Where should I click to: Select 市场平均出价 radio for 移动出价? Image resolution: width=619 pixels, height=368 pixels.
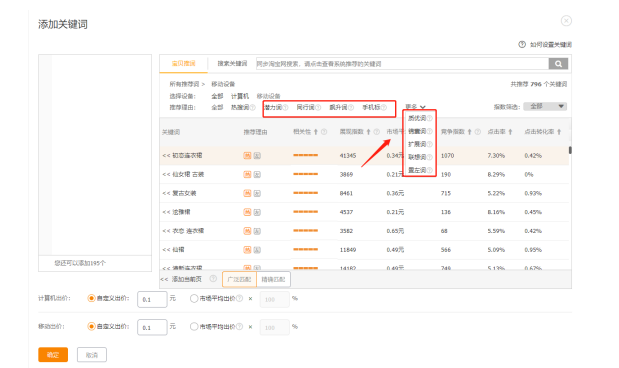(x=194, y=327)
